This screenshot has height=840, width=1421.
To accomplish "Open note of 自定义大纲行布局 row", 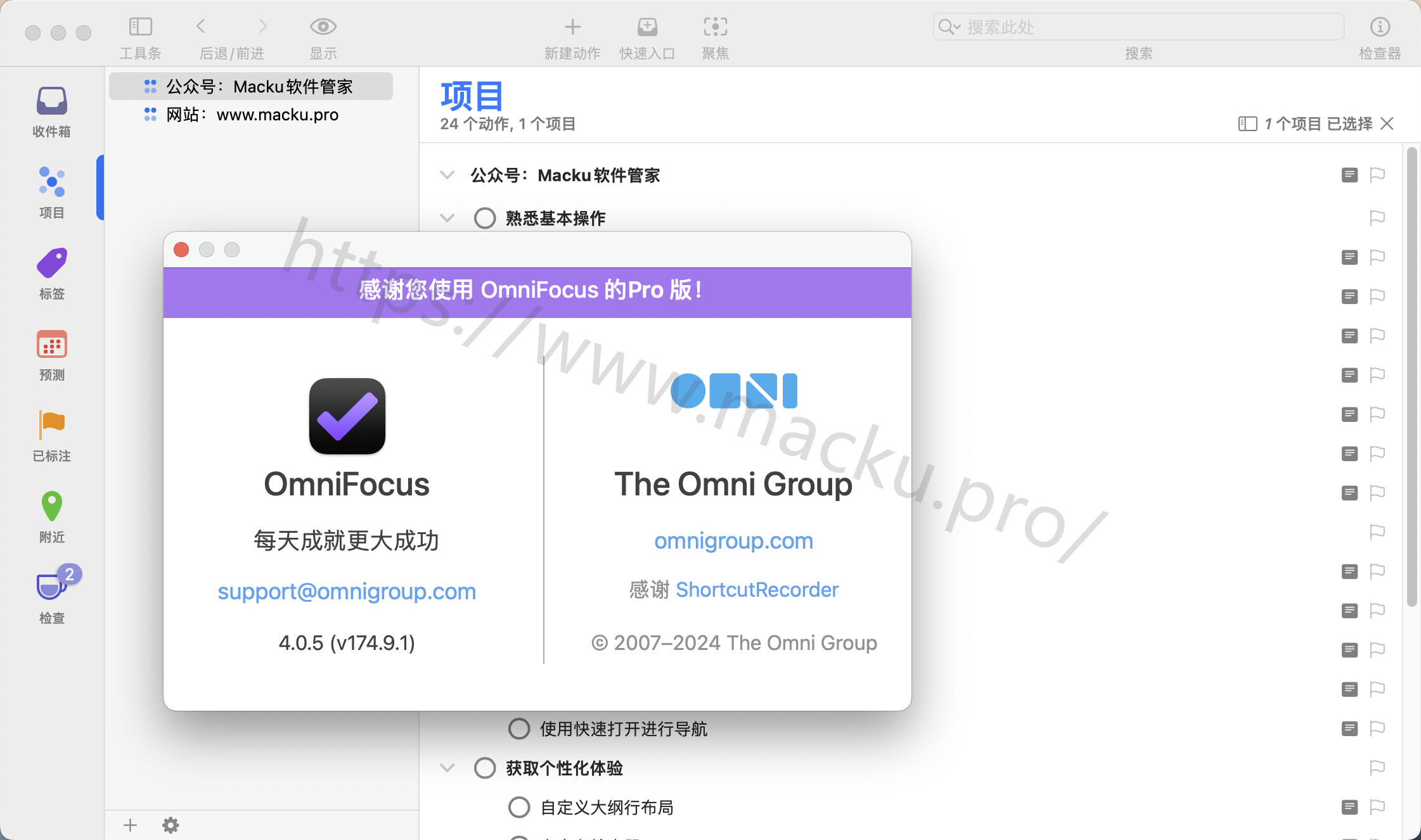I will tap(1350, 807).
